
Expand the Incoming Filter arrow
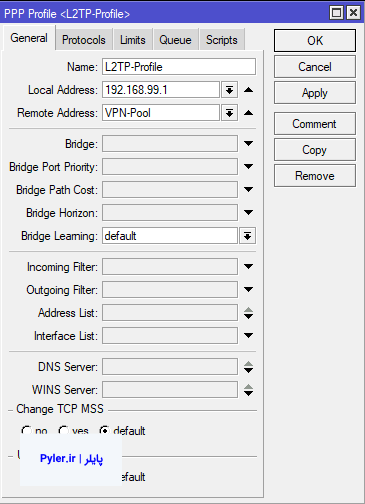pos(248,266)
